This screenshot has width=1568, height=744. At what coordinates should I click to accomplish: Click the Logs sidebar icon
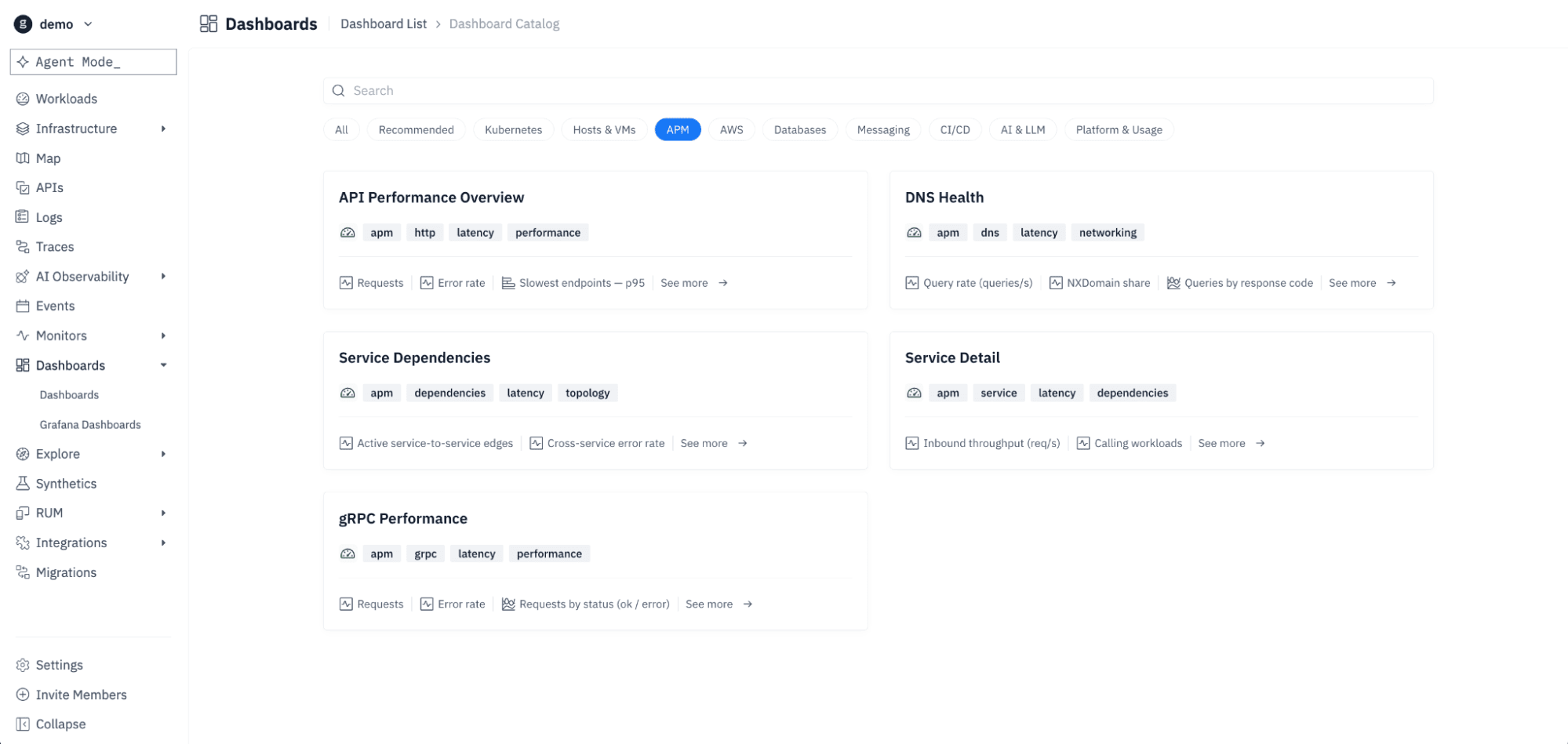point(23,217)
